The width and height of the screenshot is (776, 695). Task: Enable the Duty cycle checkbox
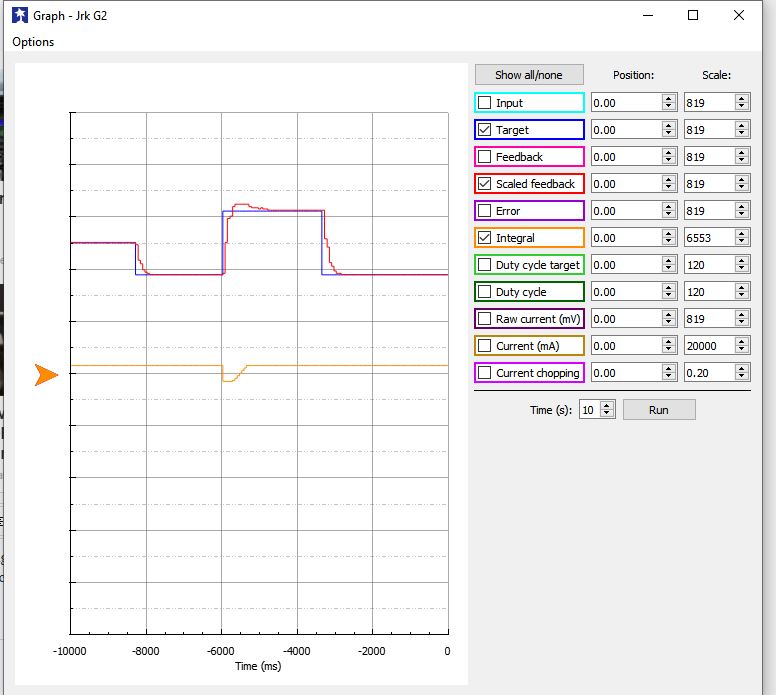click(485, 292)
